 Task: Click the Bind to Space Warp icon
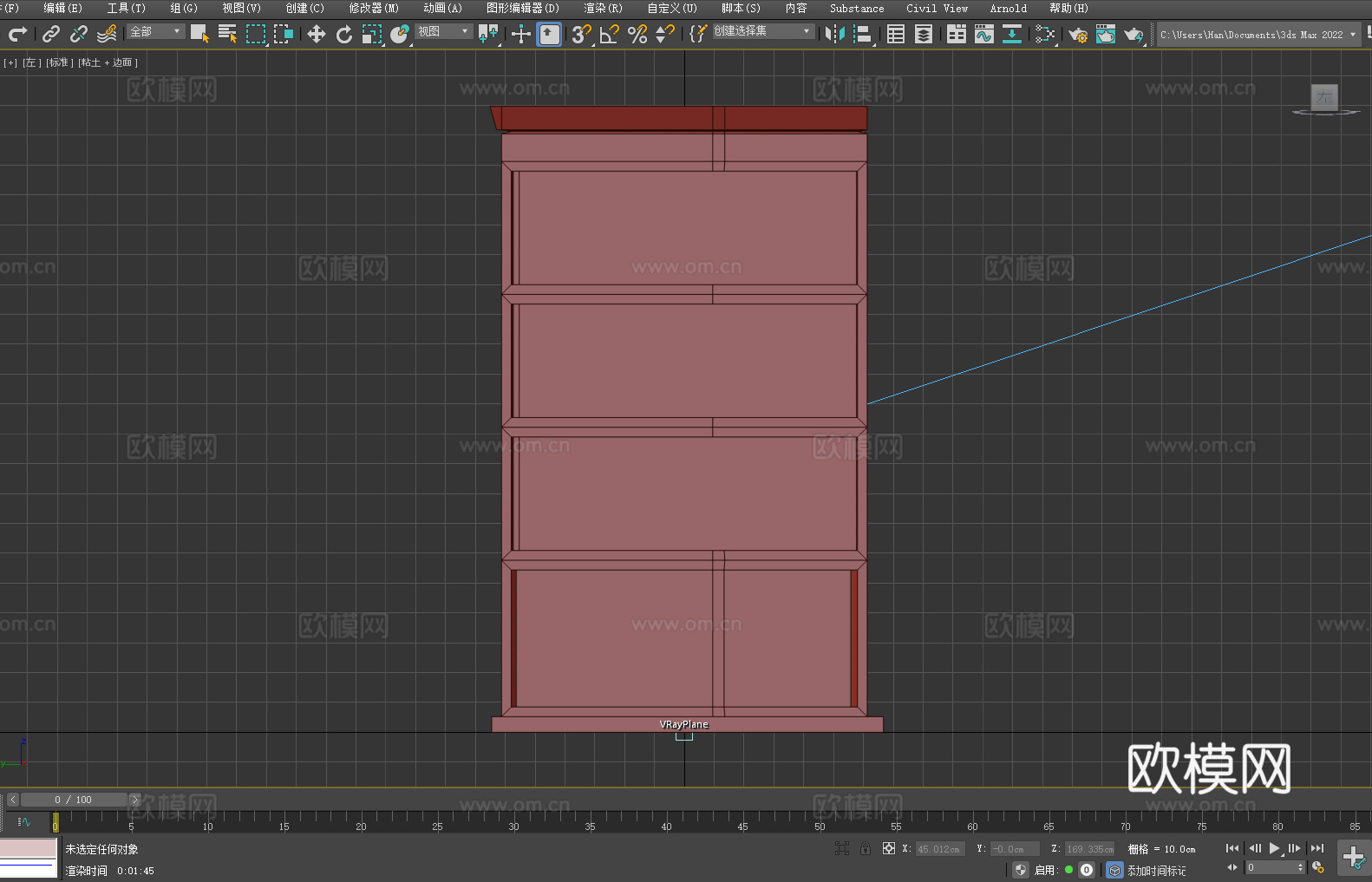pyautogui.click(x=107, y=34)
